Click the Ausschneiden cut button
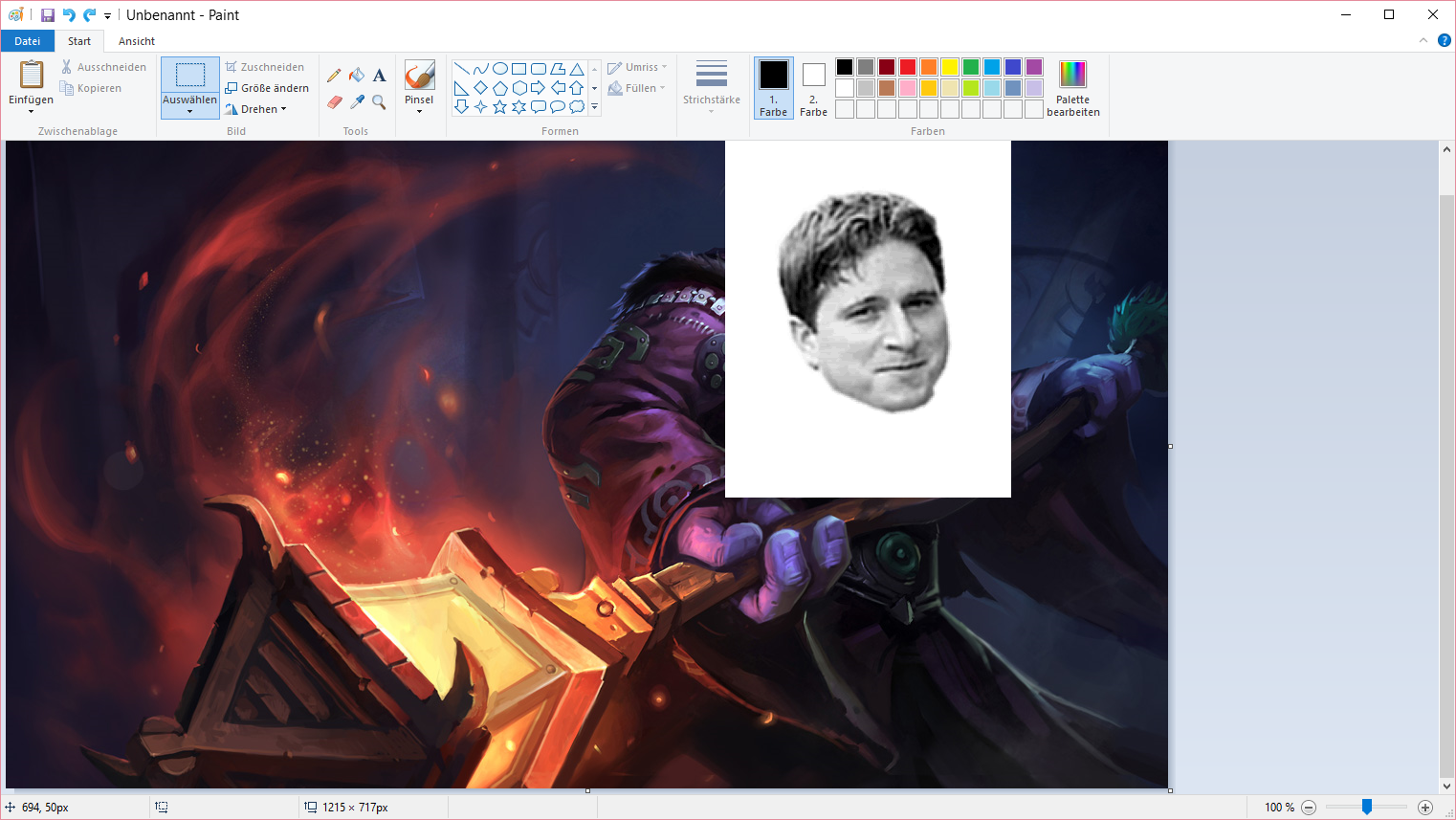 104,67
